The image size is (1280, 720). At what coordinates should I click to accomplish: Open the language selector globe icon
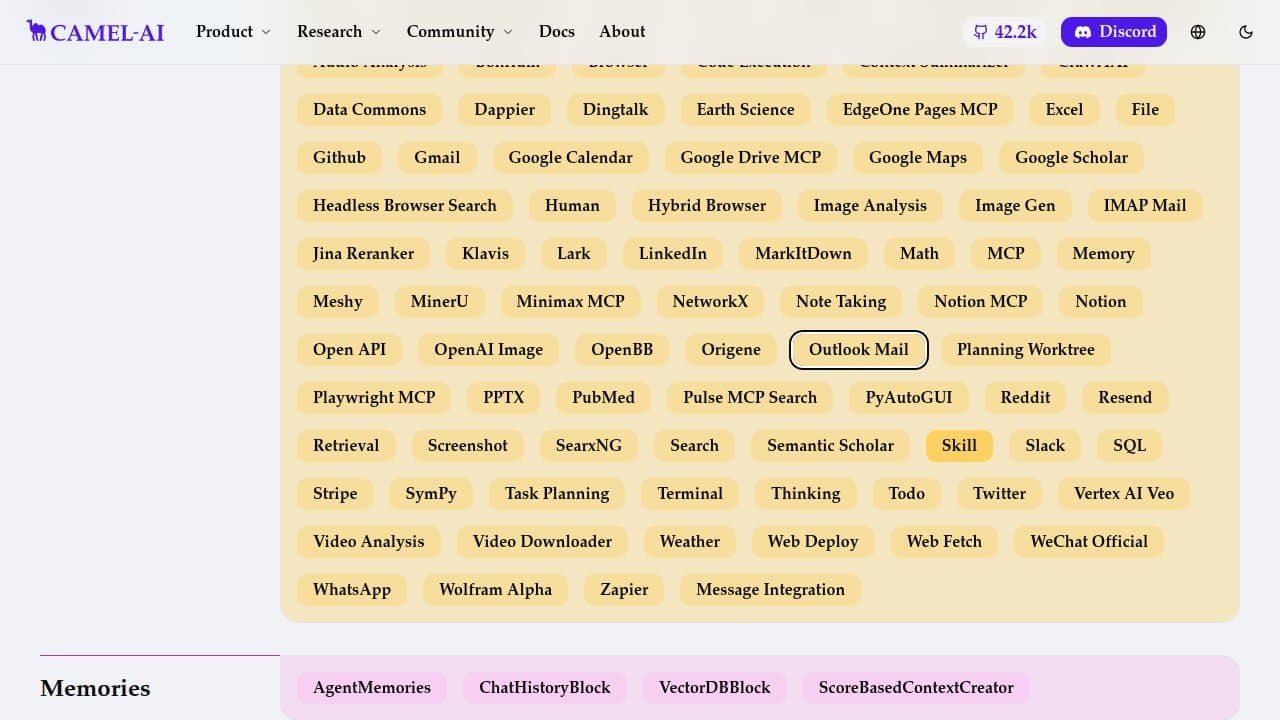click(x=1198, y=32)
